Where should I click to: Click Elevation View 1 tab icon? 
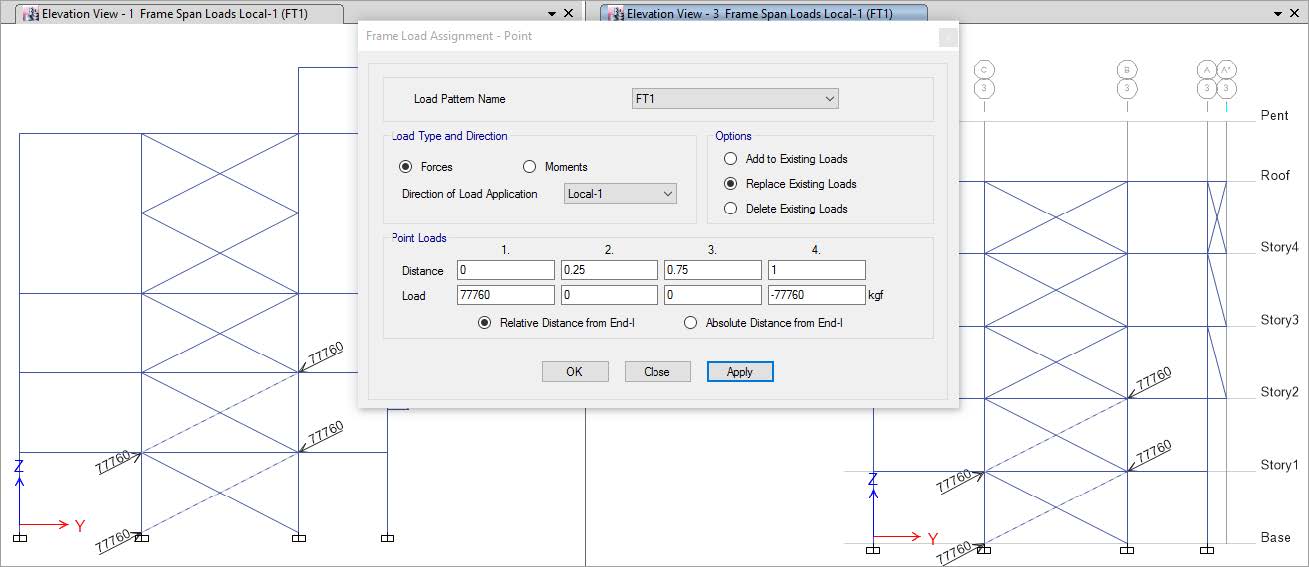32,14
